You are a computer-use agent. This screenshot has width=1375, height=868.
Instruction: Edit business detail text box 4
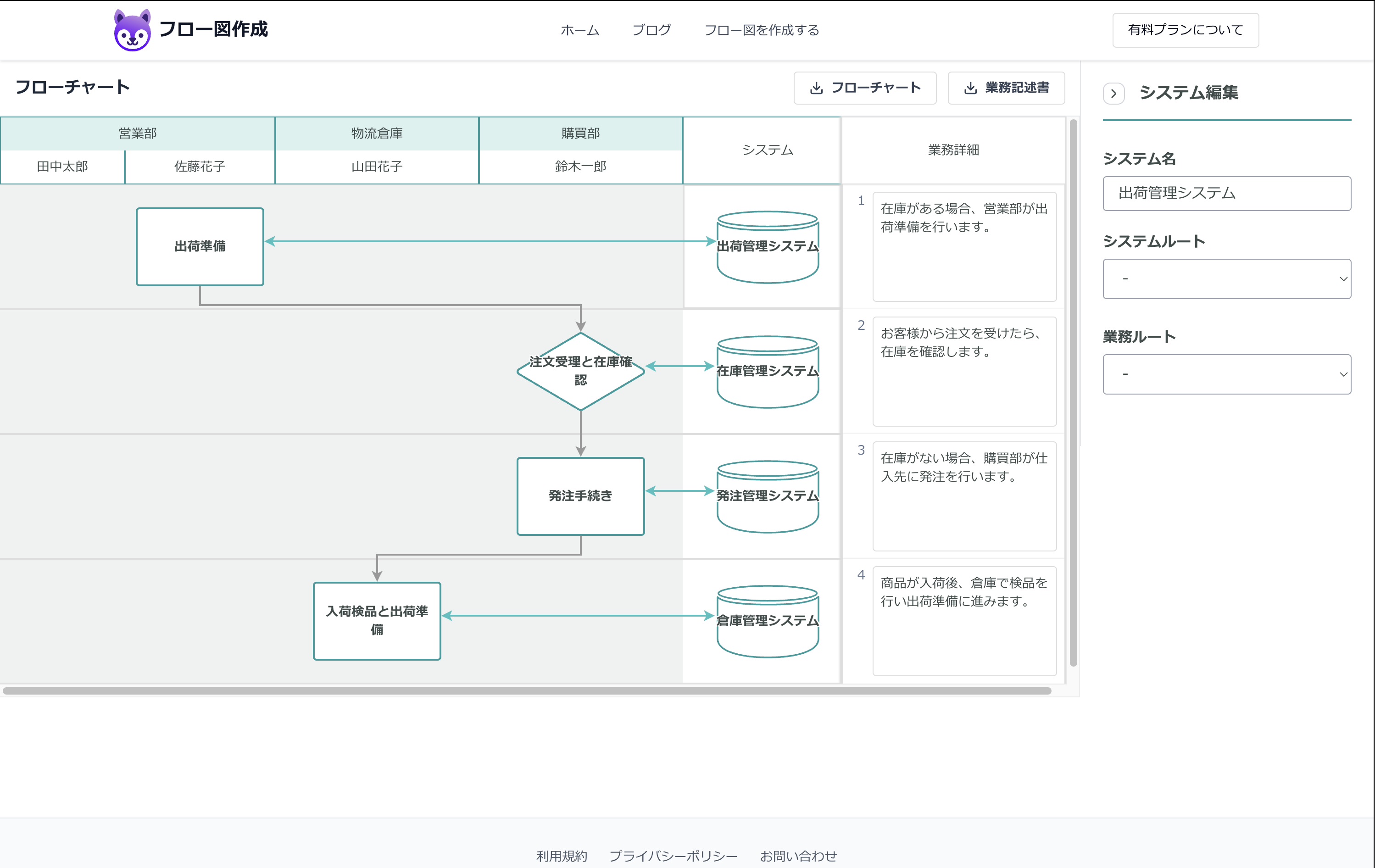[964, 621]
